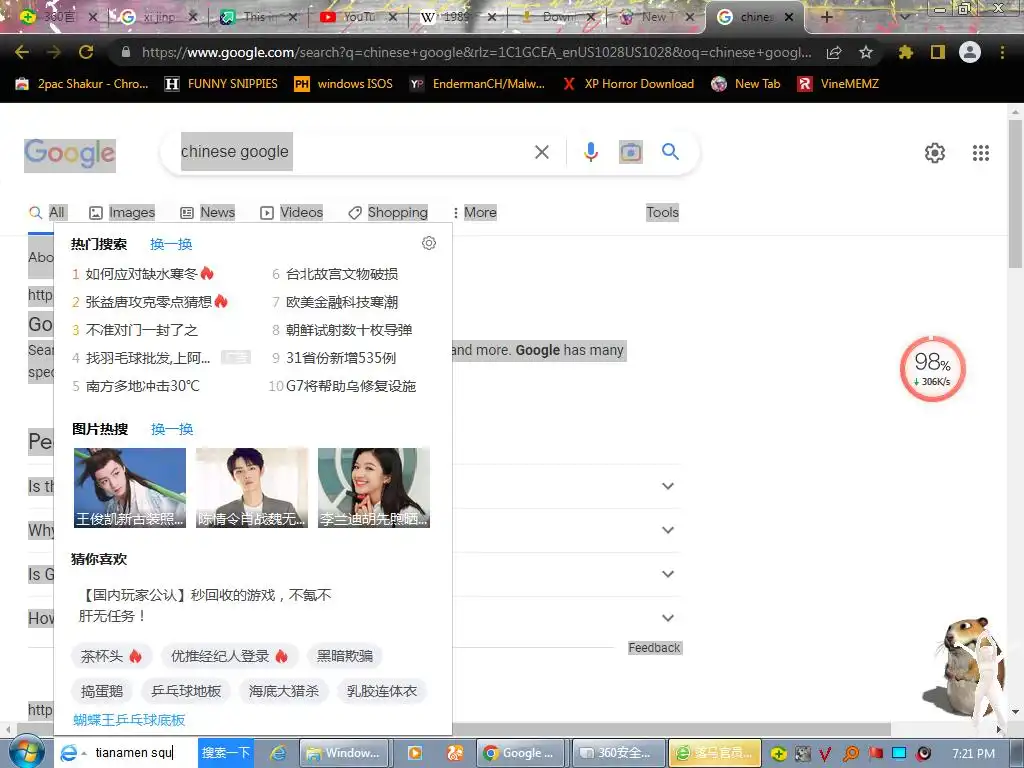This screenshot has height=768, width=1024.
Task: Open the Feedback link
Action: [x=654, y=648]
